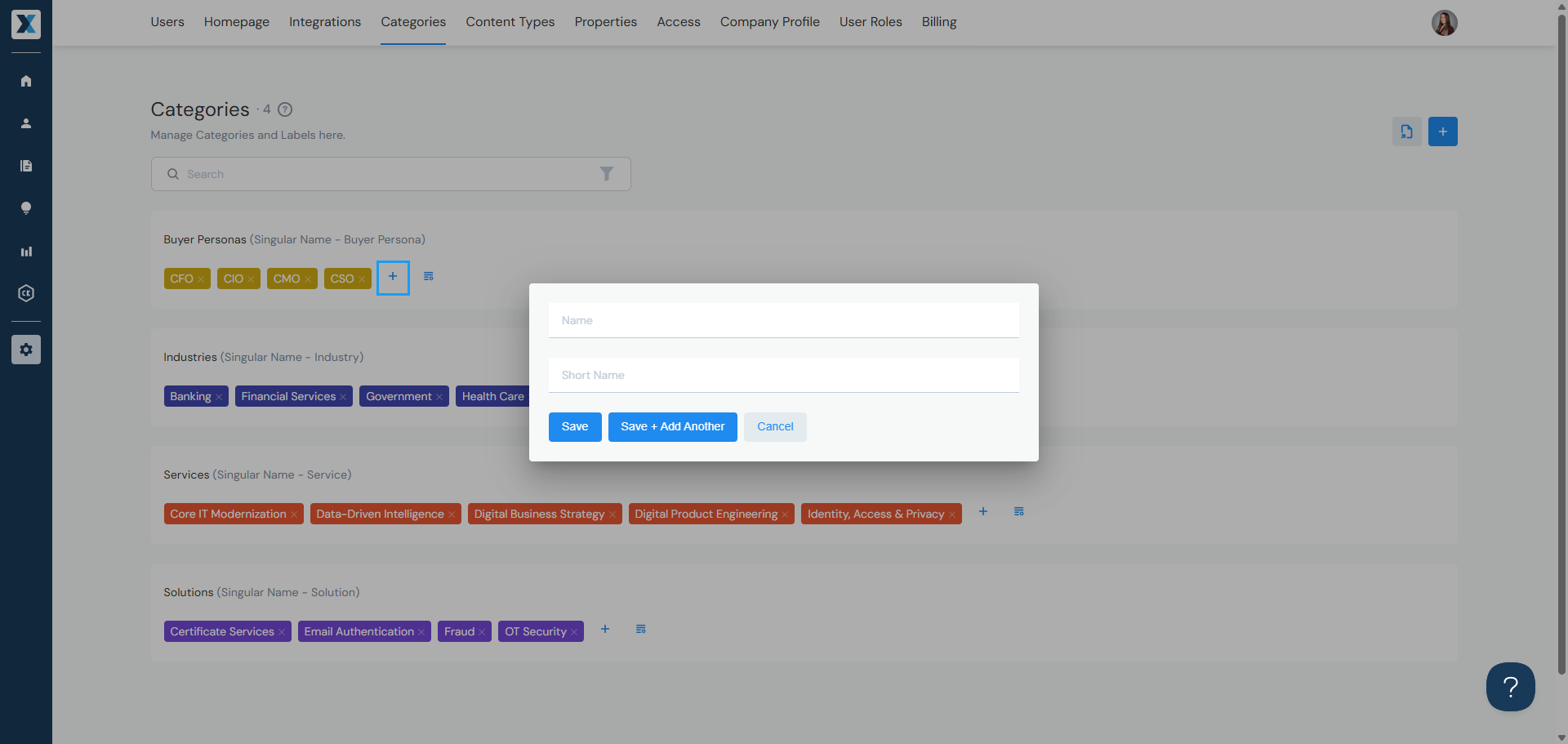Image resolution: width=1568 pixels, height=744 pixels.
Task: Go to the Users tab
Action: 167,22
